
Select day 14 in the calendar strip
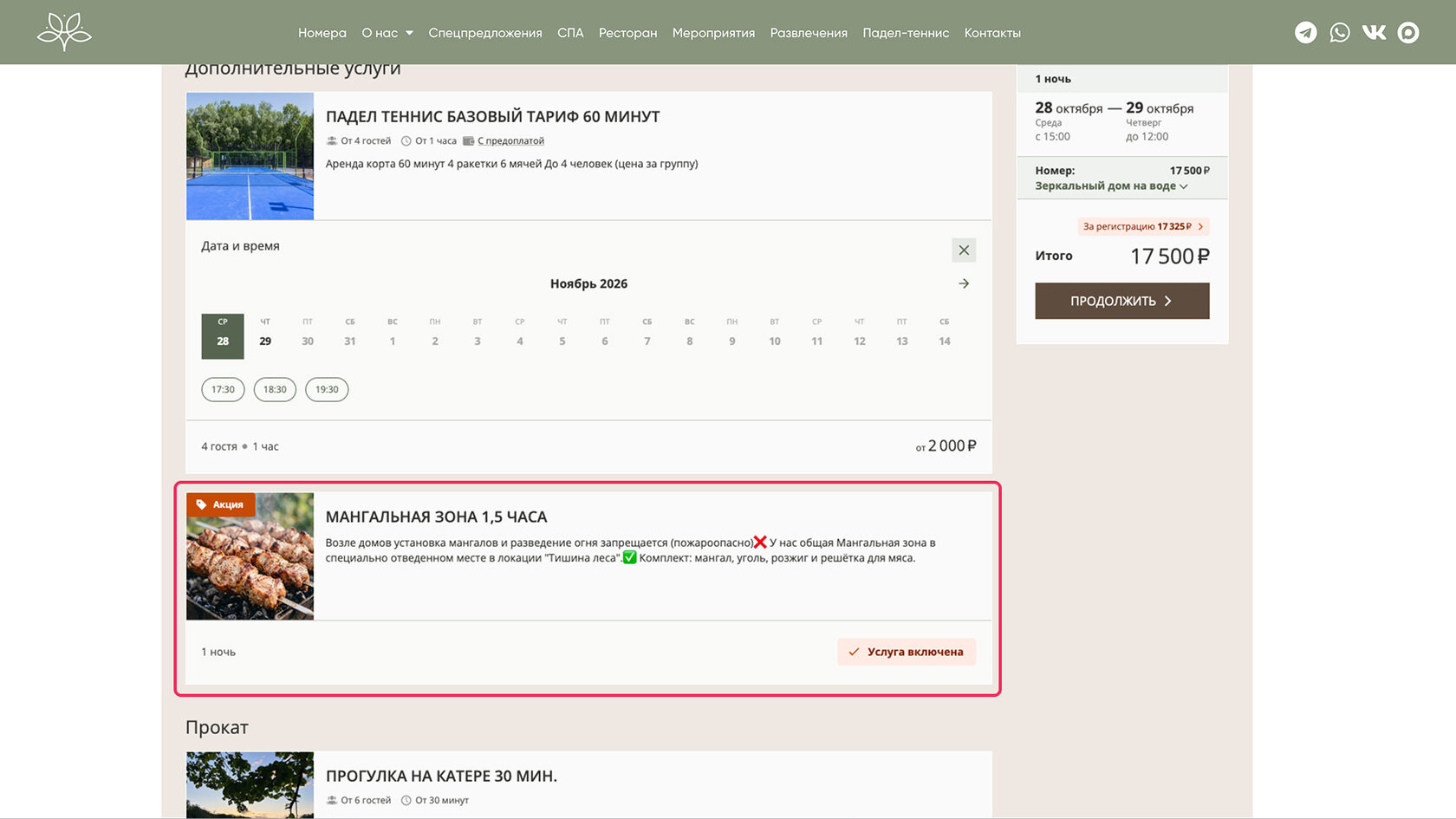945,336
